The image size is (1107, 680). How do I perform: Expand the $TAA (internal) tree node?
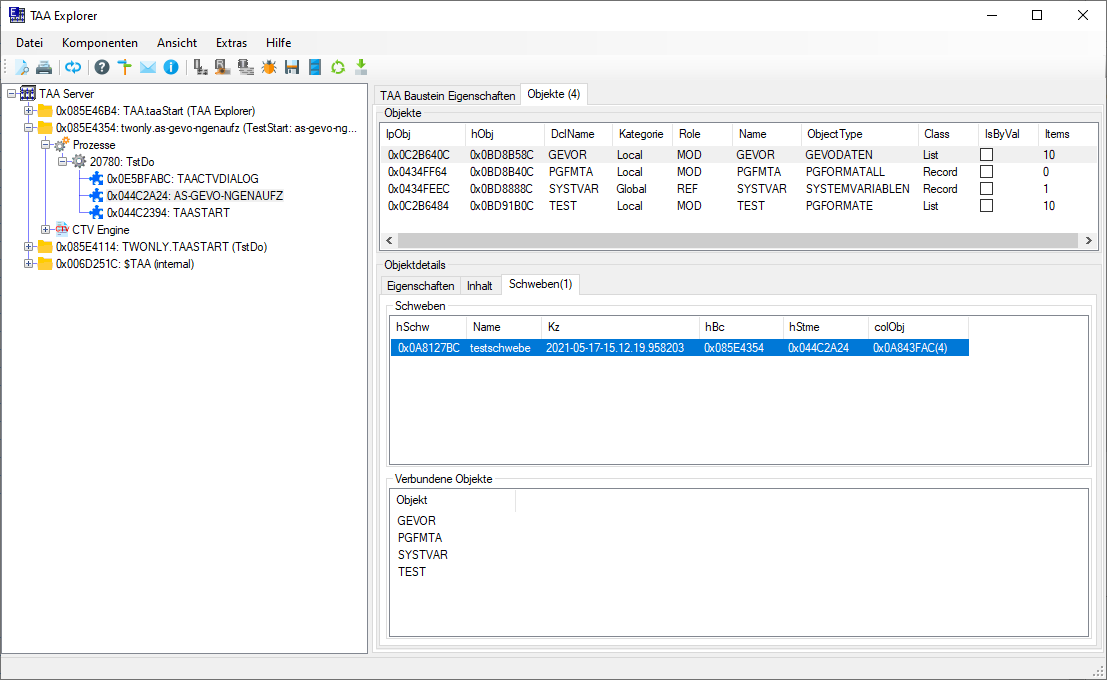[x=29, y=264]
